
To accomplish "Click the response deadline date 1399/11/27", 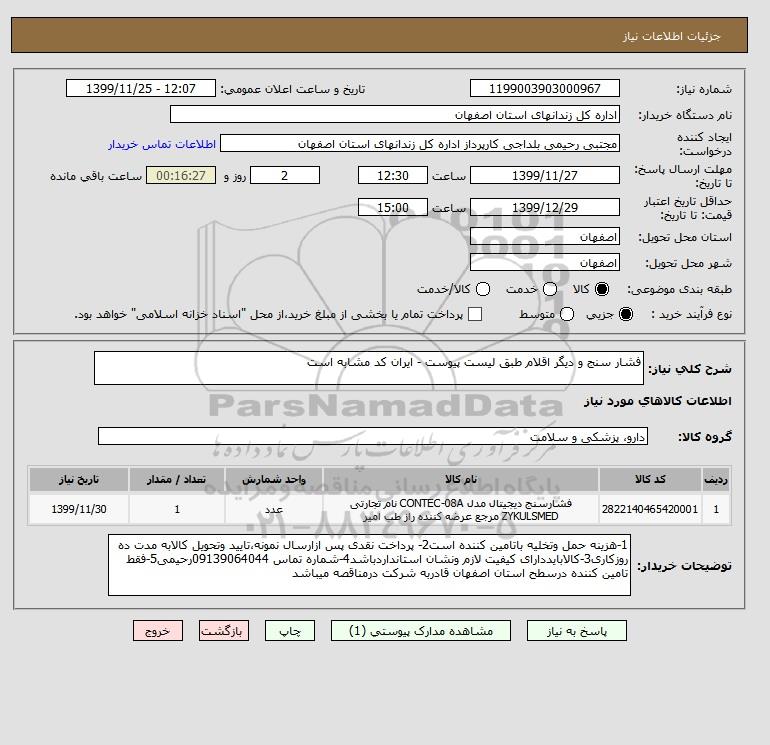I will 545,175.
